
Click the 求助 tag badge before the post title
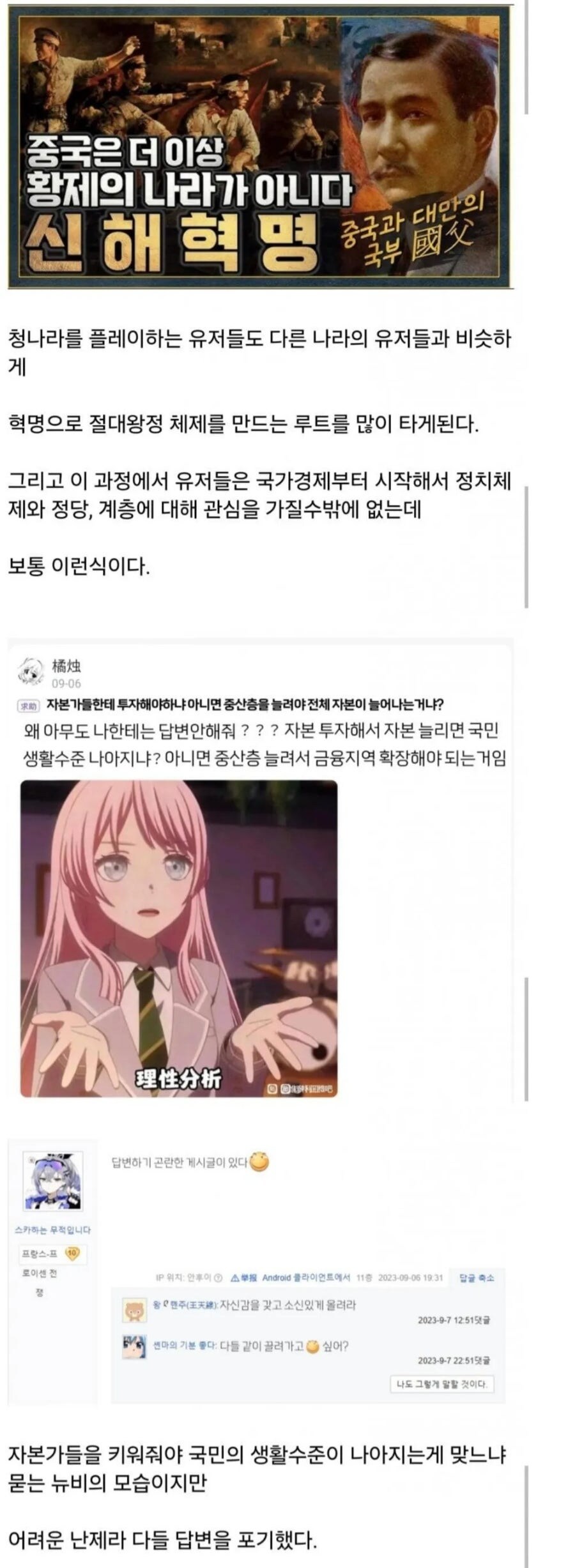pos(28,706)
